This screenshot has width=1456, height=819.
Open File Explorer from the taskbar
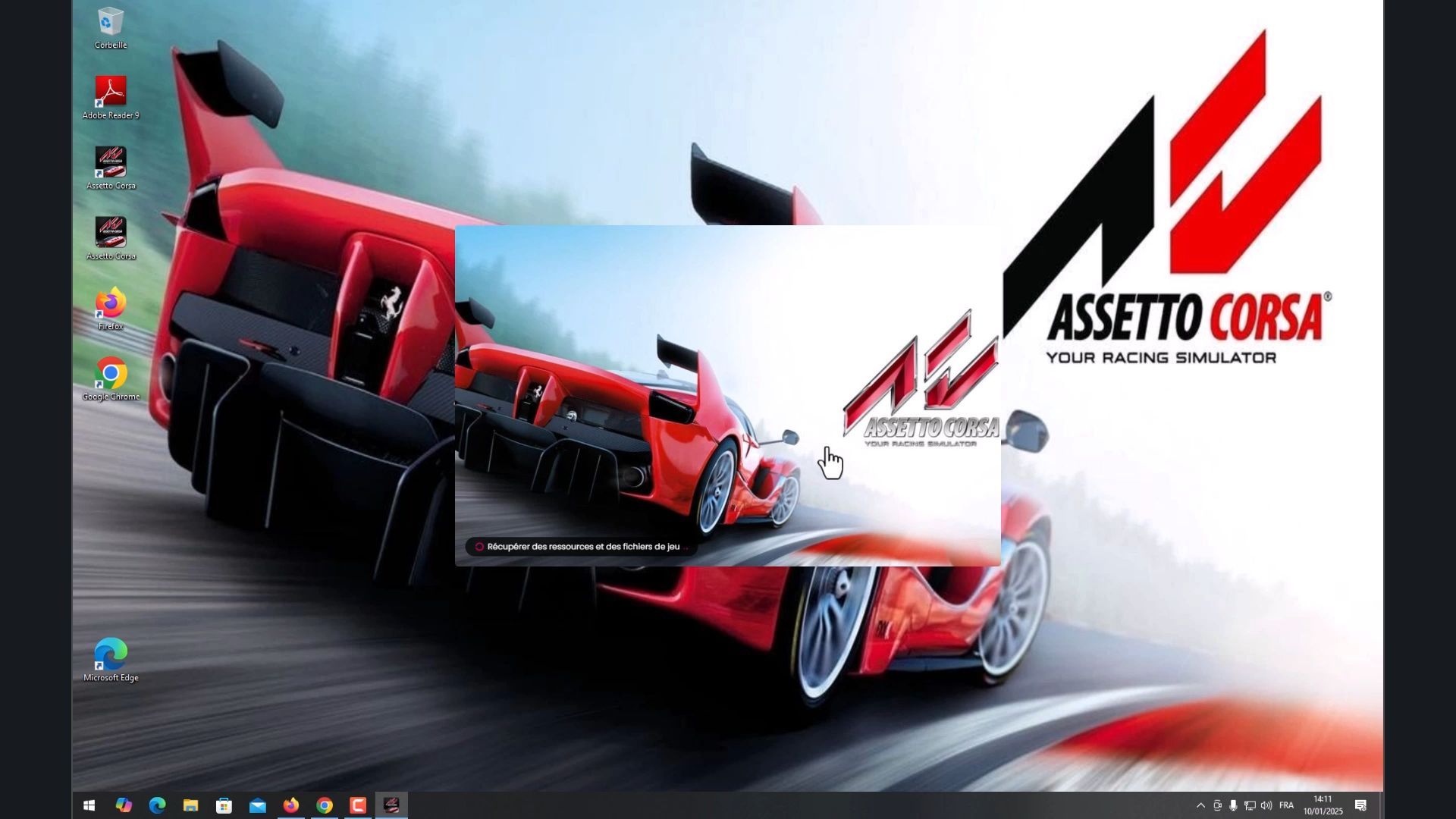[190, 805]
